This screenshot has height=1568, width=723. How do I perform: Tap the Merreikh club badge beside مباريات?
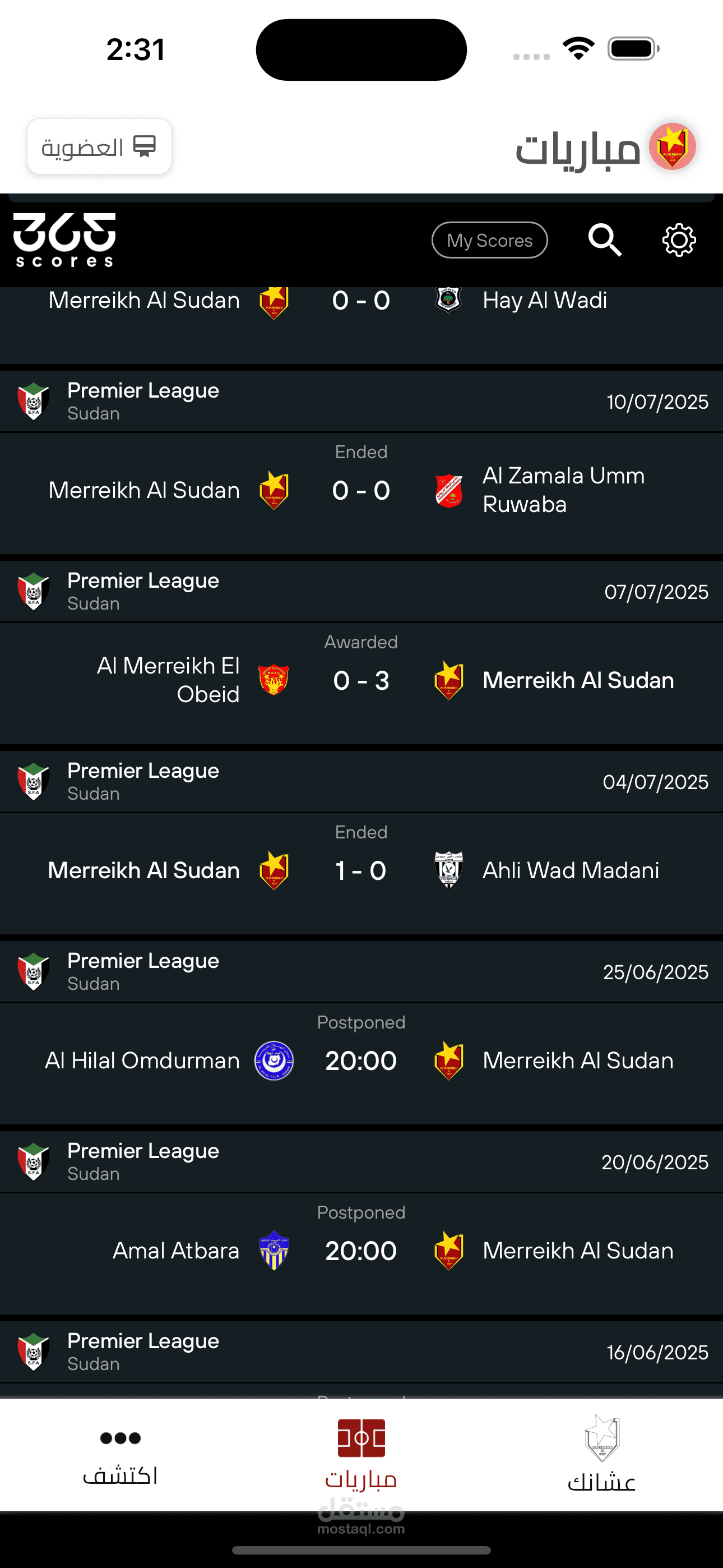[673, 147]
